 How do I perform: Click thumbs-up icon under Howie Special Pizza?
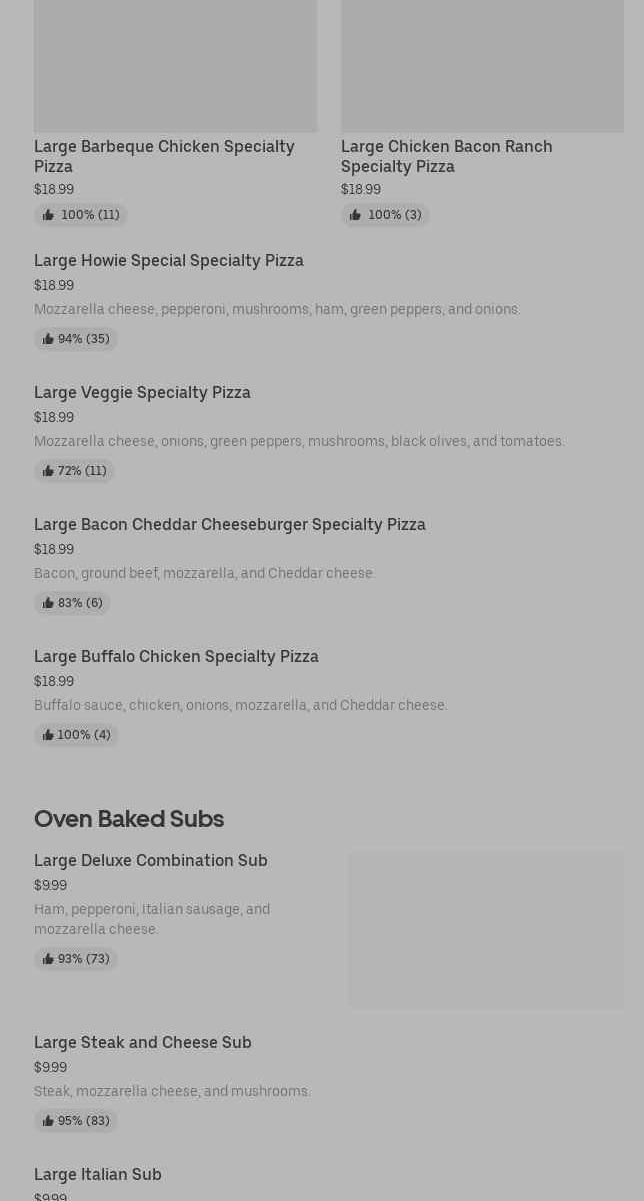point(48,339)
